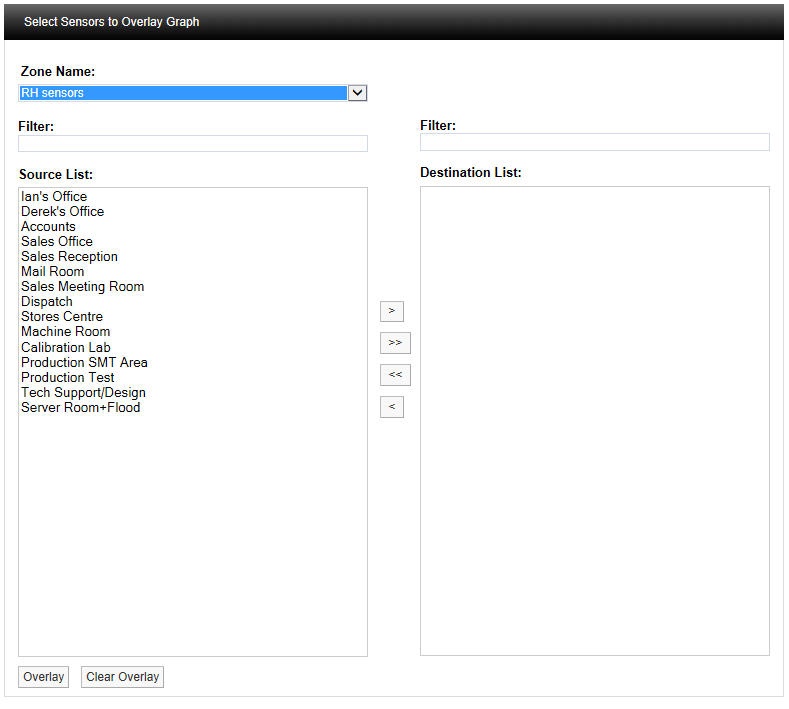
Task: Focus the Source List filter field
Action: pyautogui.click(x=193, y=143)
